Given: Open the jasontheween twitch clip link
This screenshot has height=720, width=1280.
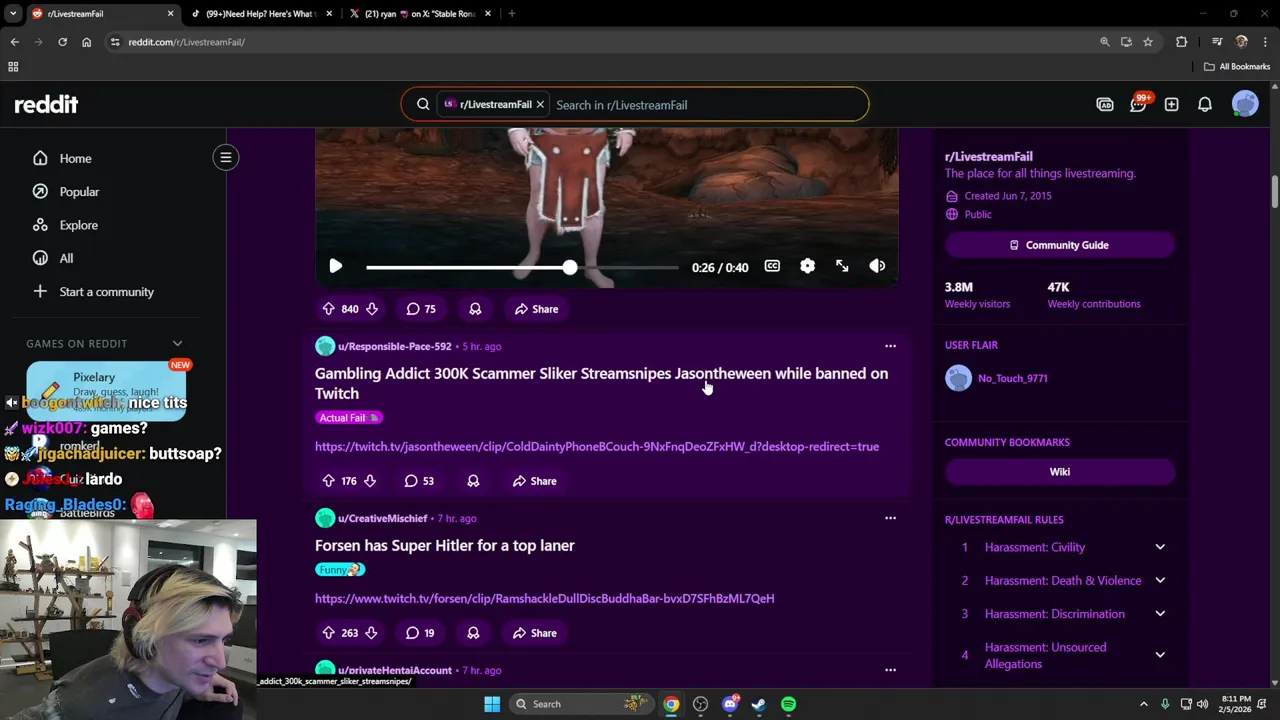Looking at the screenshot, I should (597, 447).
